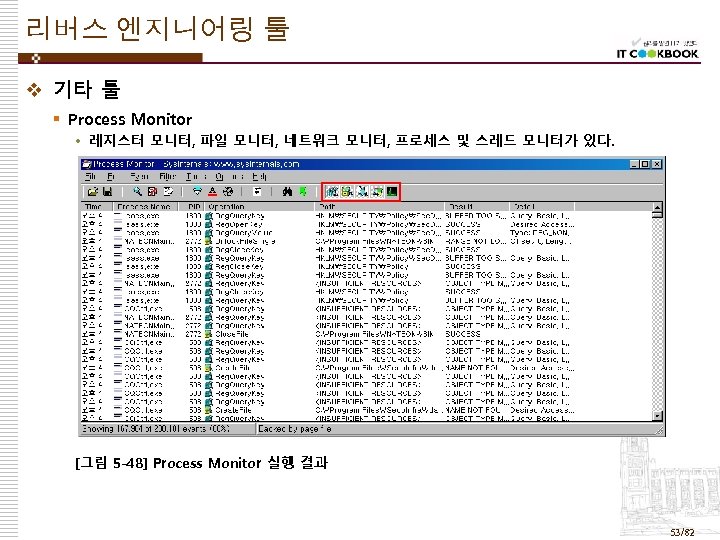Open the File menu

tap(90, 176)
